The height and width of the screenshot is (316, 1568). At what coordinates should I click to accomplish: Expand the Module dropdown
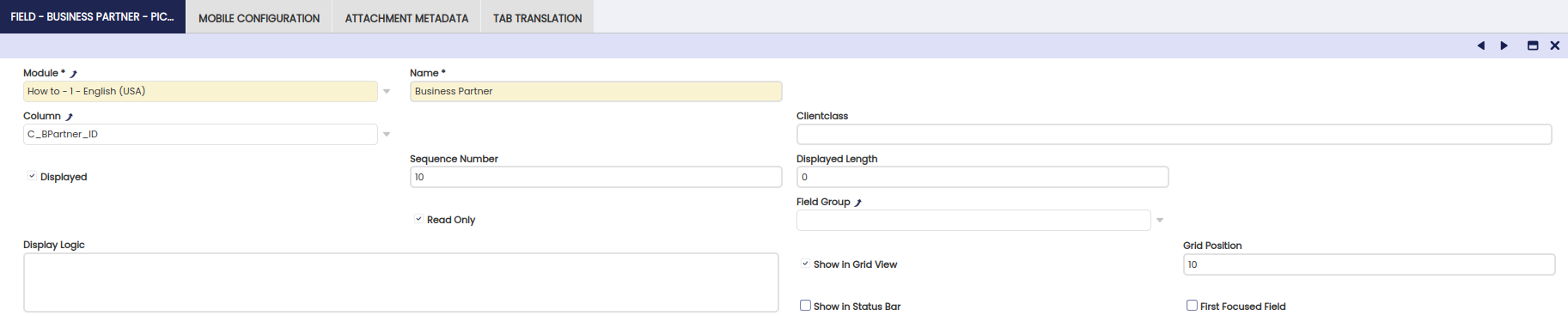pos(387,91)
